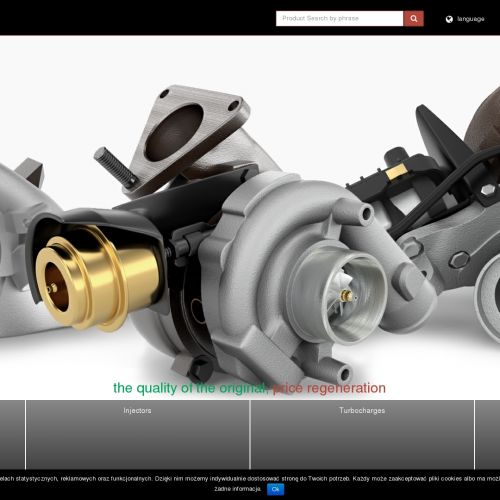Click the green 'the quality of the original' slogan
This screenshot has height=500, width=500.
[x=191, y=388]
